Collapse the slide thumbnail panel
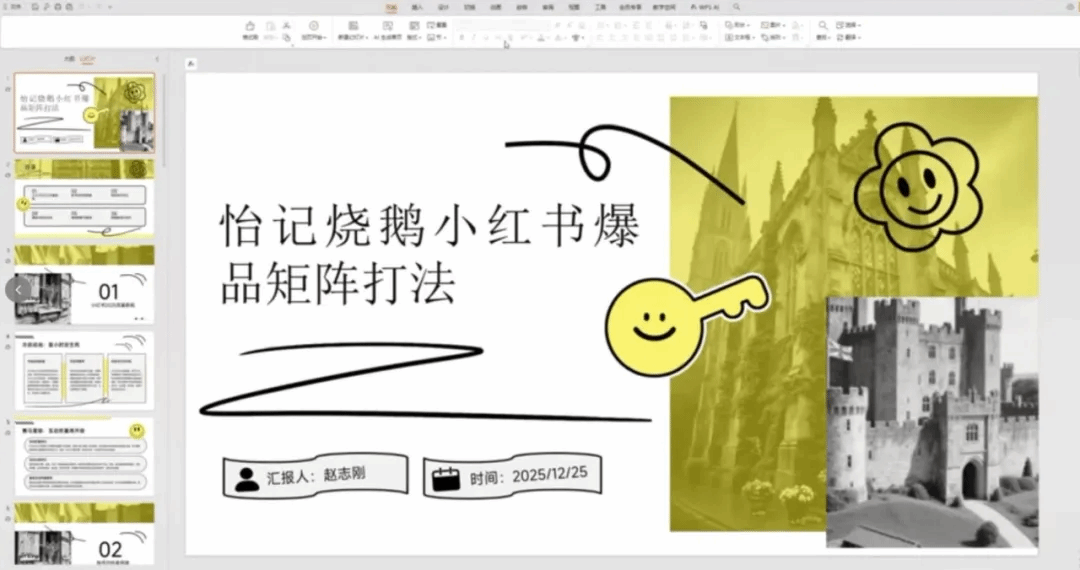The image size is (1080, 570). coord(157,59)
